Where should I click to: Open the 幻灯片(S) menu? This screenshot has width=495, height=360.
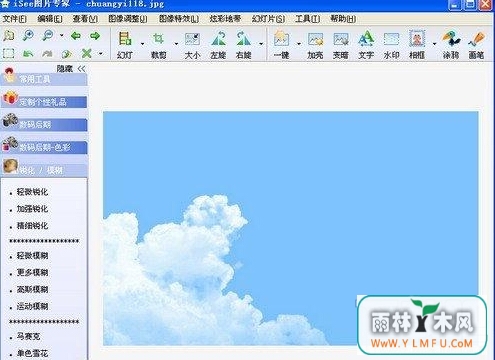point(268,19)
